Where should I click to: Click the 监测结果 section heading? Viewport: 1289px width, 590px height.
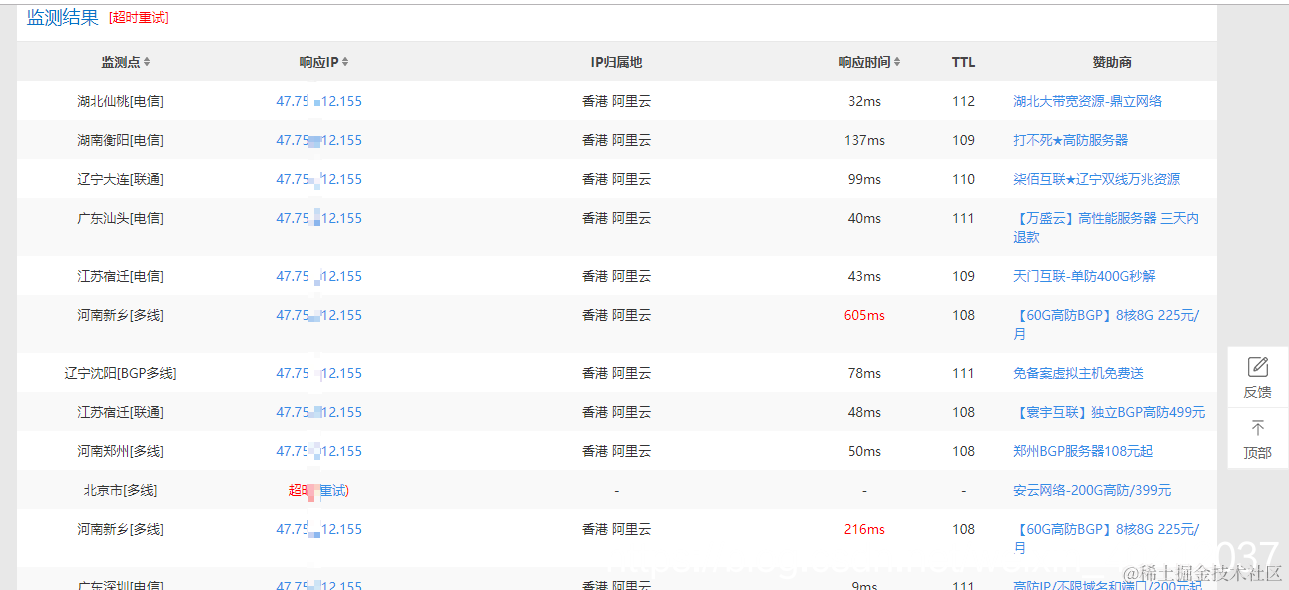[63, 18]
